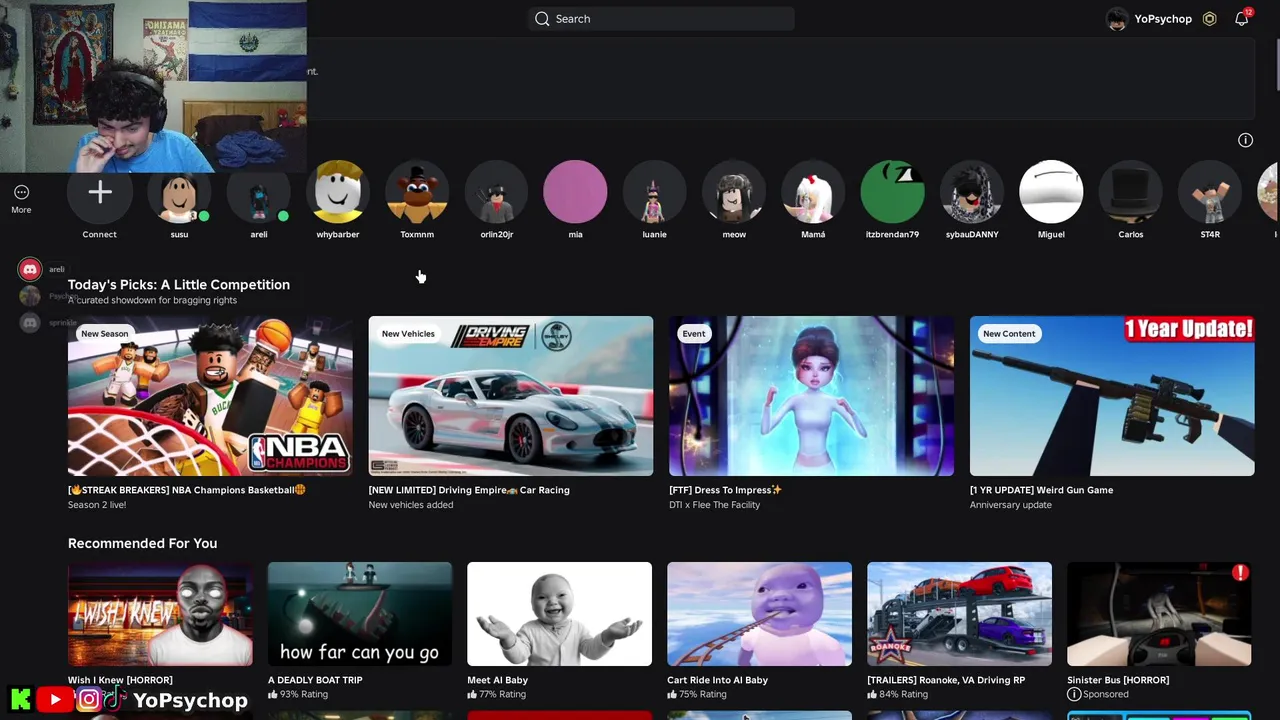The width and height of the screenshot is (1280, 720).
Task: Open friend luanie's avatar
Action: (654, 192)
